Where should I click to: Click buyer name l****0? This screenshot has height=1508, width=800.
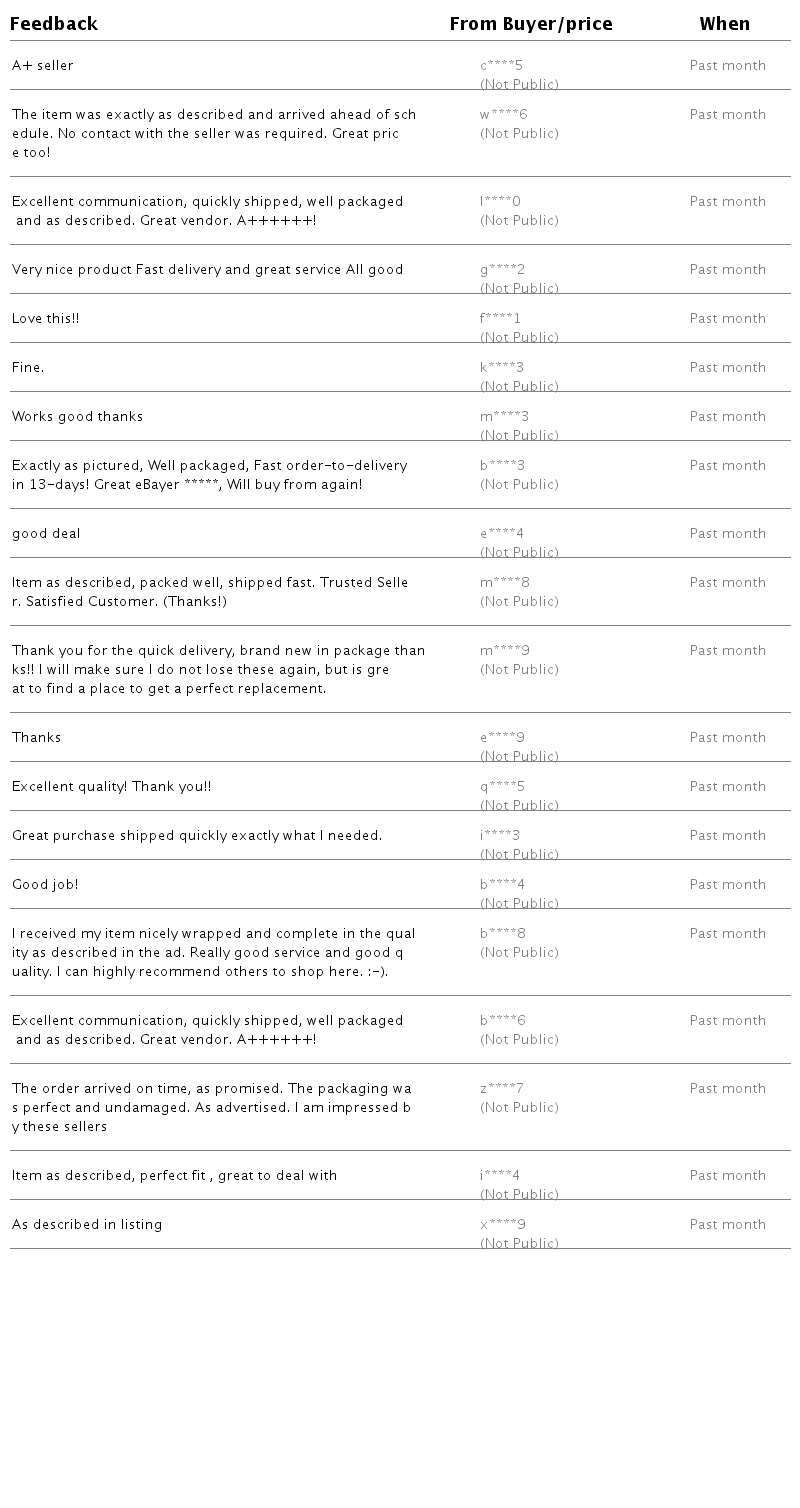pos(500,202)
